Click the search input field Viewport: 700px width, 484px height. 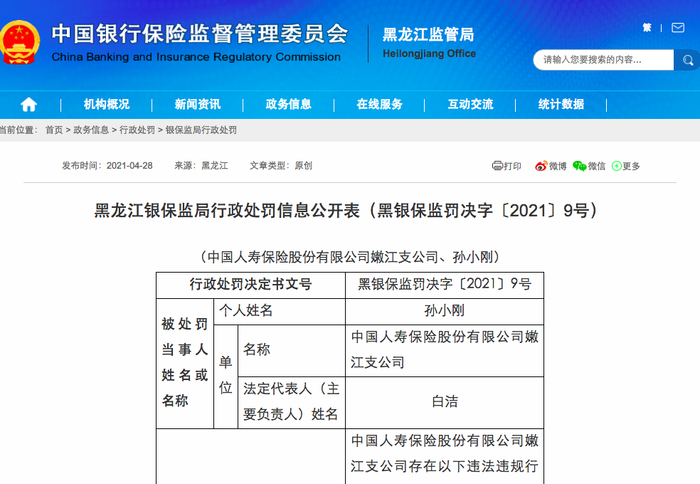pyautogui.click(x=603, y=60)
